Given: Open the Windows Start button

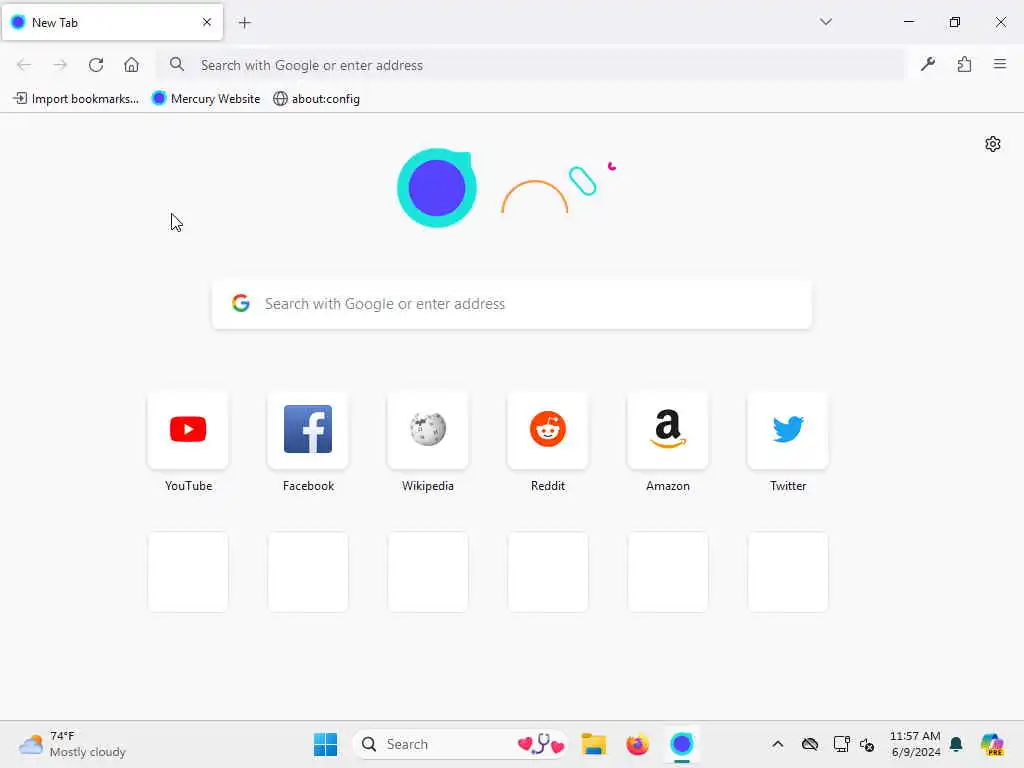Looking at the screenshot, I should pyautogui.click(x=325, y=744).
